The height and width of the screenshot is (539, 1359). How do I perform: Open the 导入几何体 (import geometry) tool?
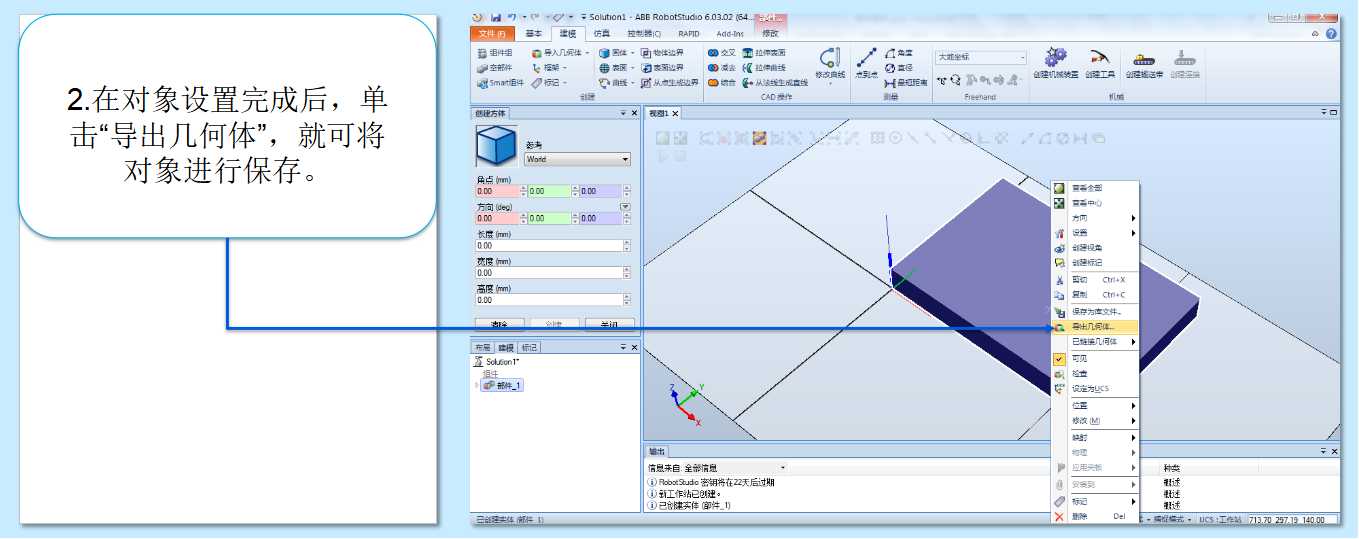pyautogui.click(x=559, y=53)
